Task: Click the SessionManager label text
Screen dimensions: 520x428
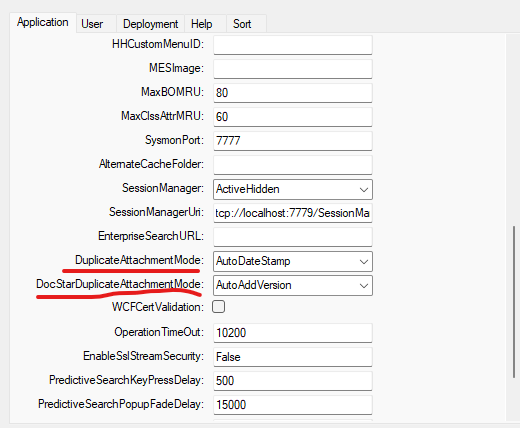Action: coord(163,188)
